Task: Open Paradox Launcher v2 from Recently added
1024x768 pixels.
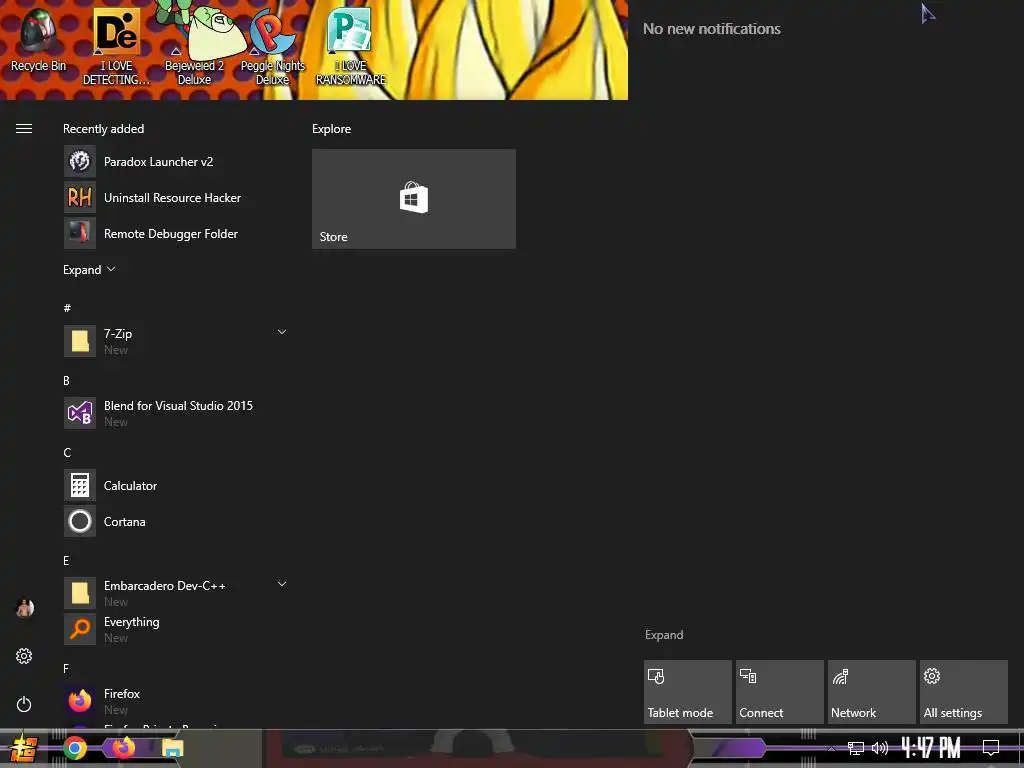Action: click(176, 161)
